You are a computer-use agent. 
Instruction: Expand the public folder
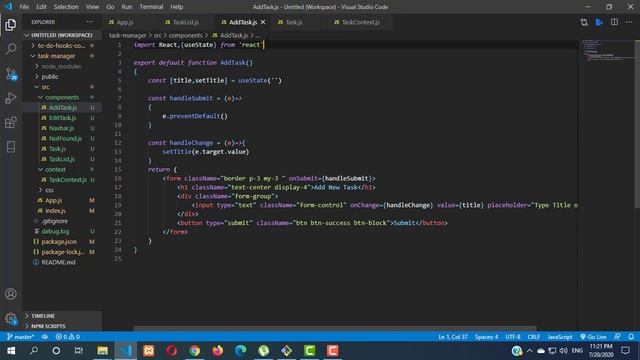[x=50, y=76]
